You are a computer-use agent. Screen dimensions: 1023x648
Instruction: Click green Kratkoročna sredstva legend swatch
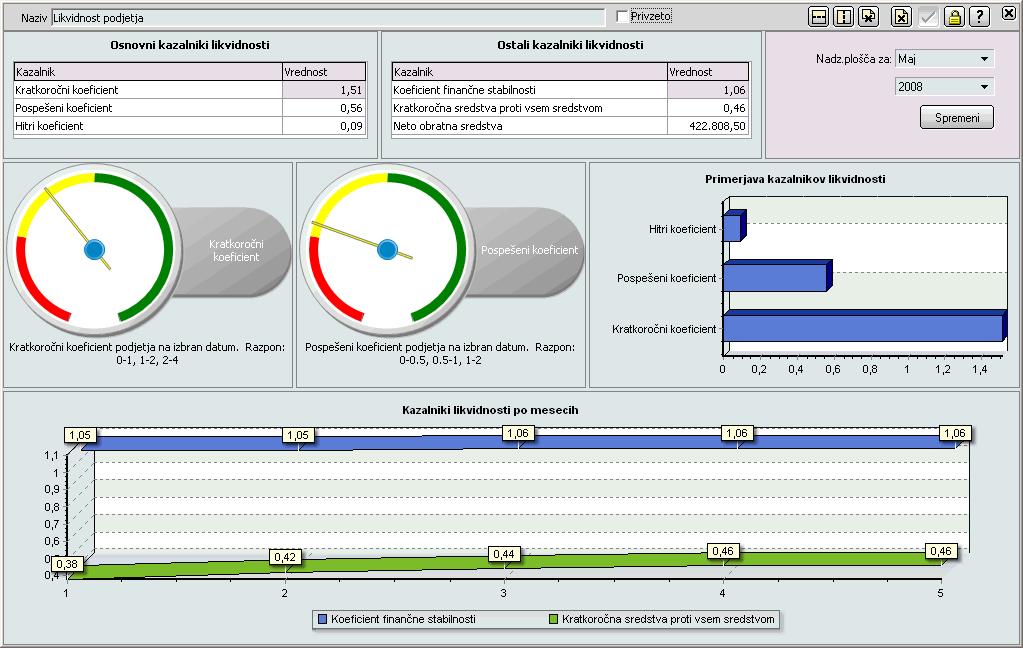553,619
